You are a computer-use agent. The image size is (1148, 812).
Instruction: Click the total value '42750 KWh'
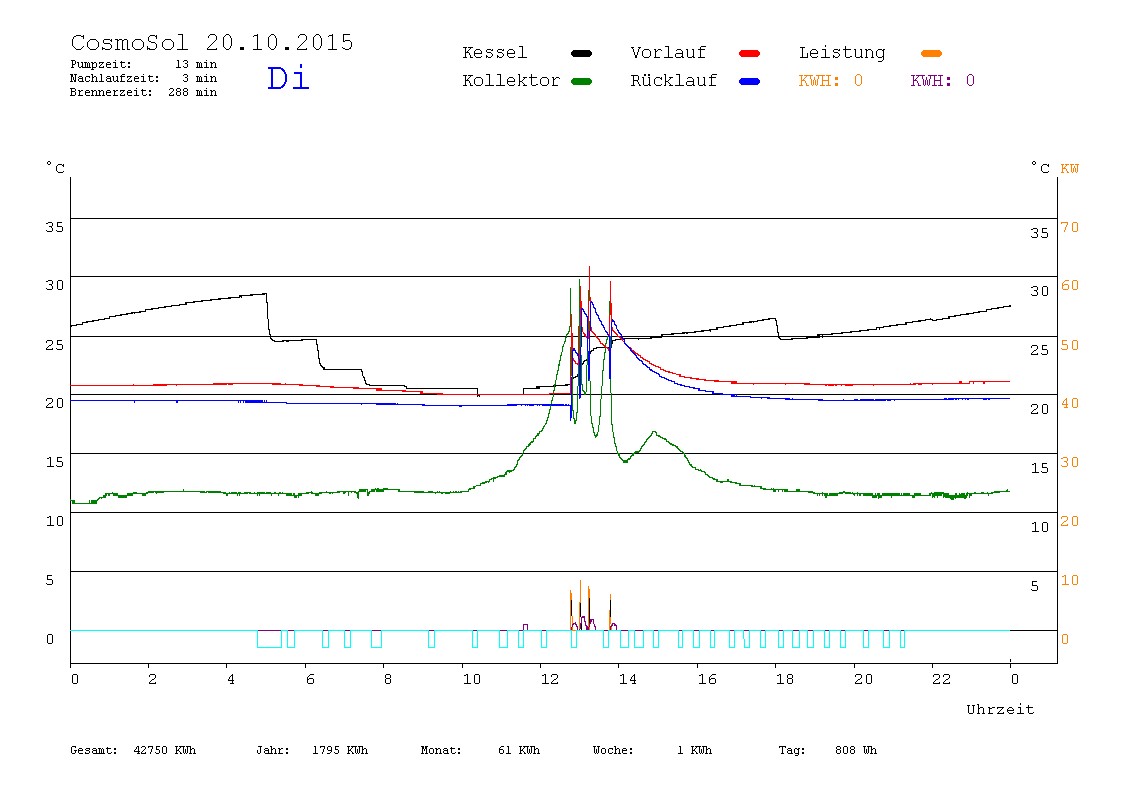pyautogui.click(x=165, y=750)
